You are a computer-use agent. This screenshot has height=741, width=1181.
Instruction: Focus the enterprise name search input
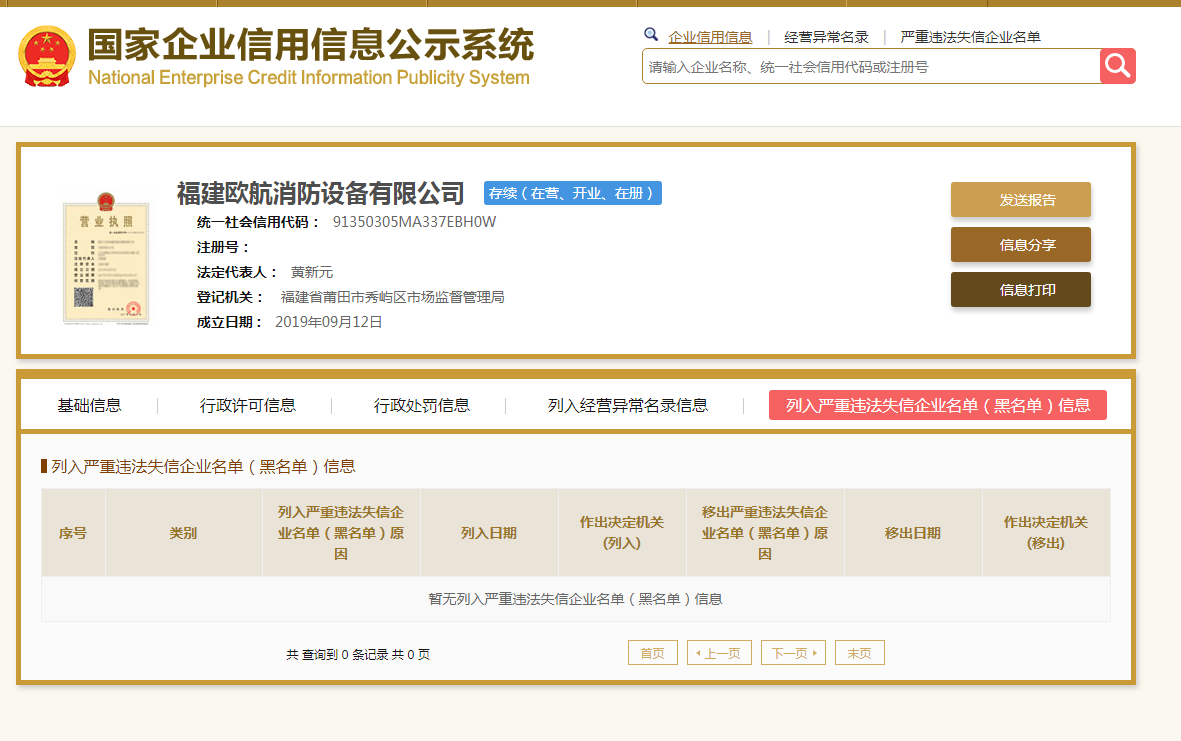[x=871, y=66]
